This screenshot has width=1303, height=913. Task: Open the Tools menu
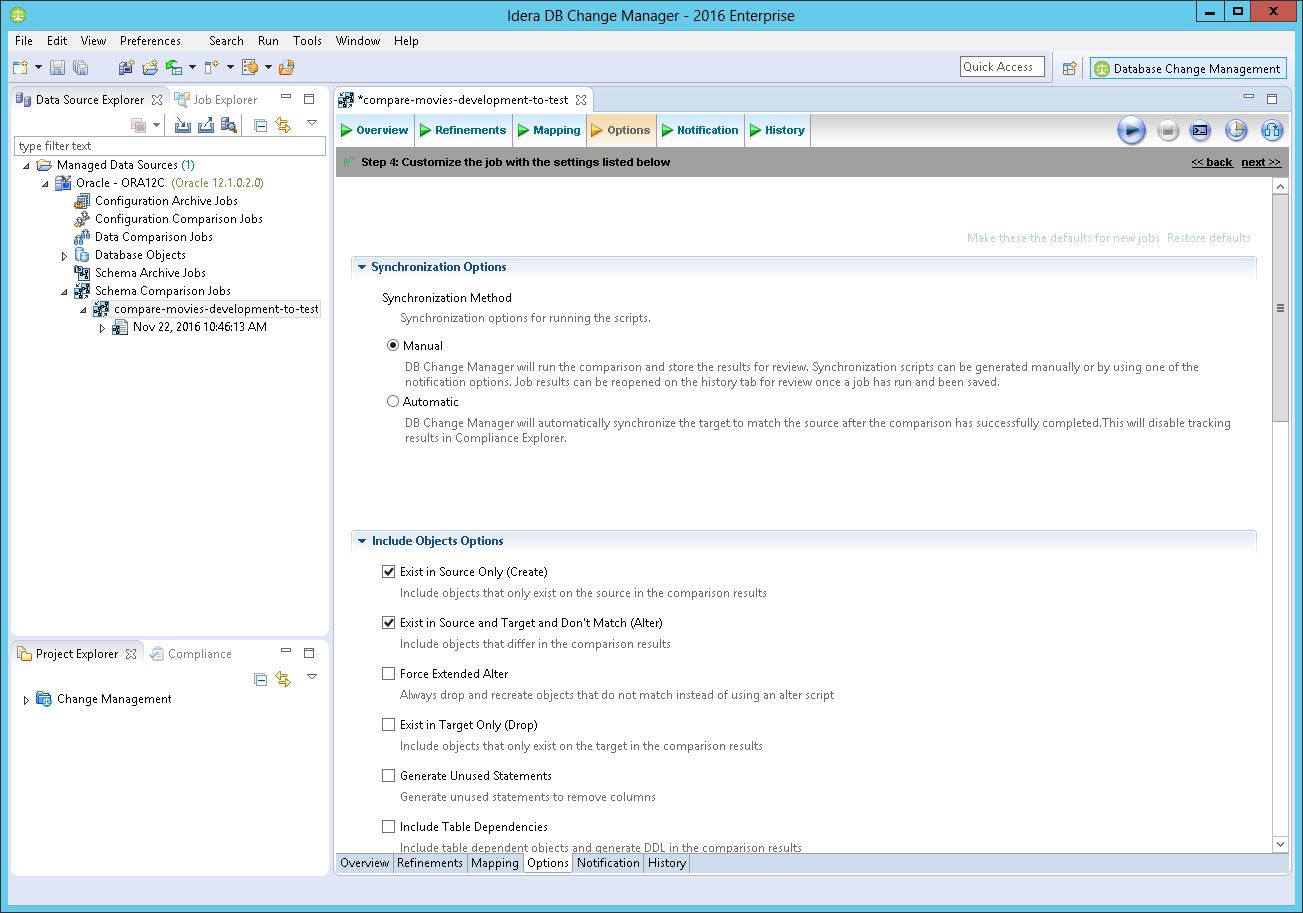point(307,41)
